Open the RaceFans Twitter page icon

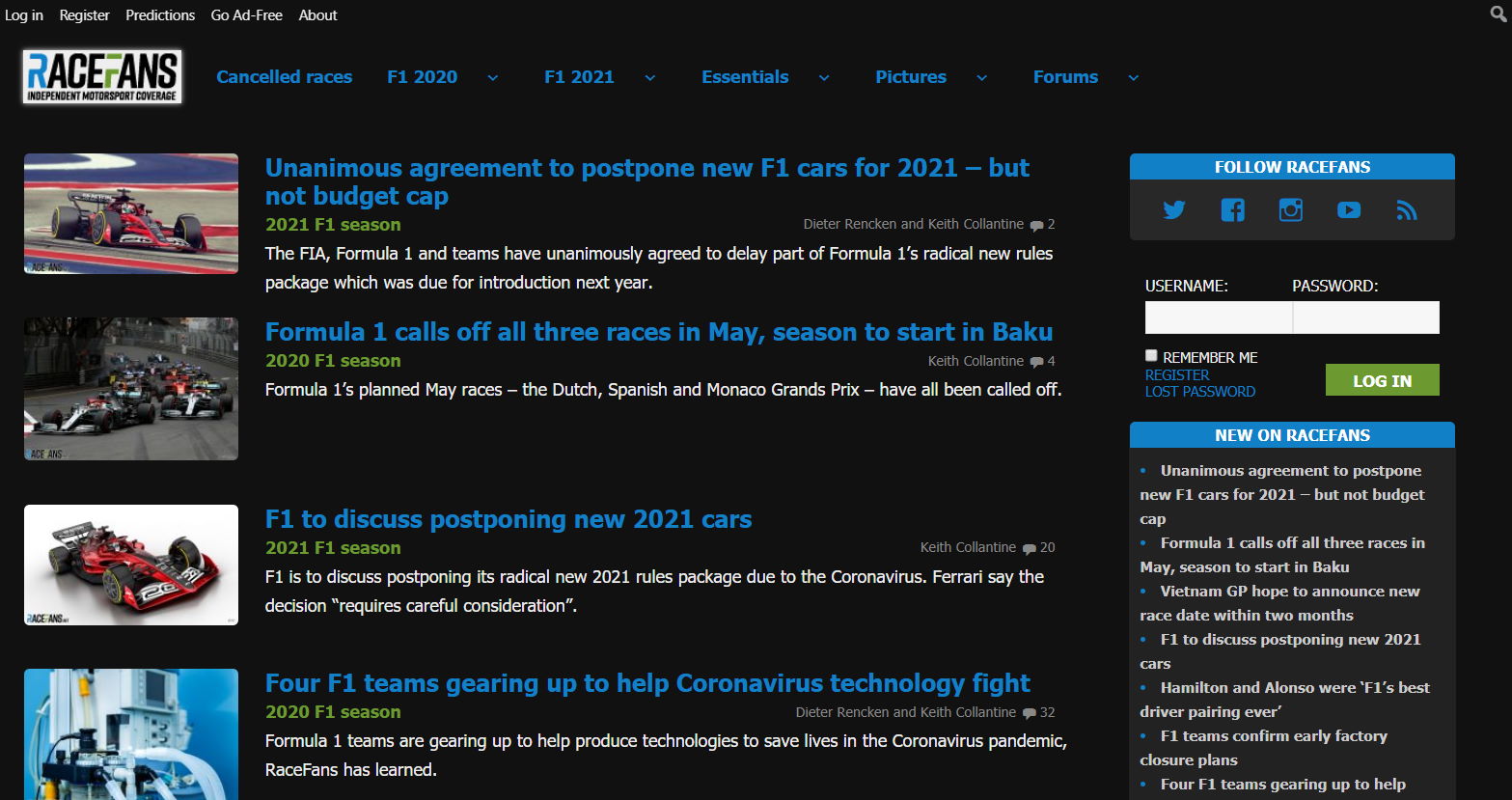coord(1174,210)
